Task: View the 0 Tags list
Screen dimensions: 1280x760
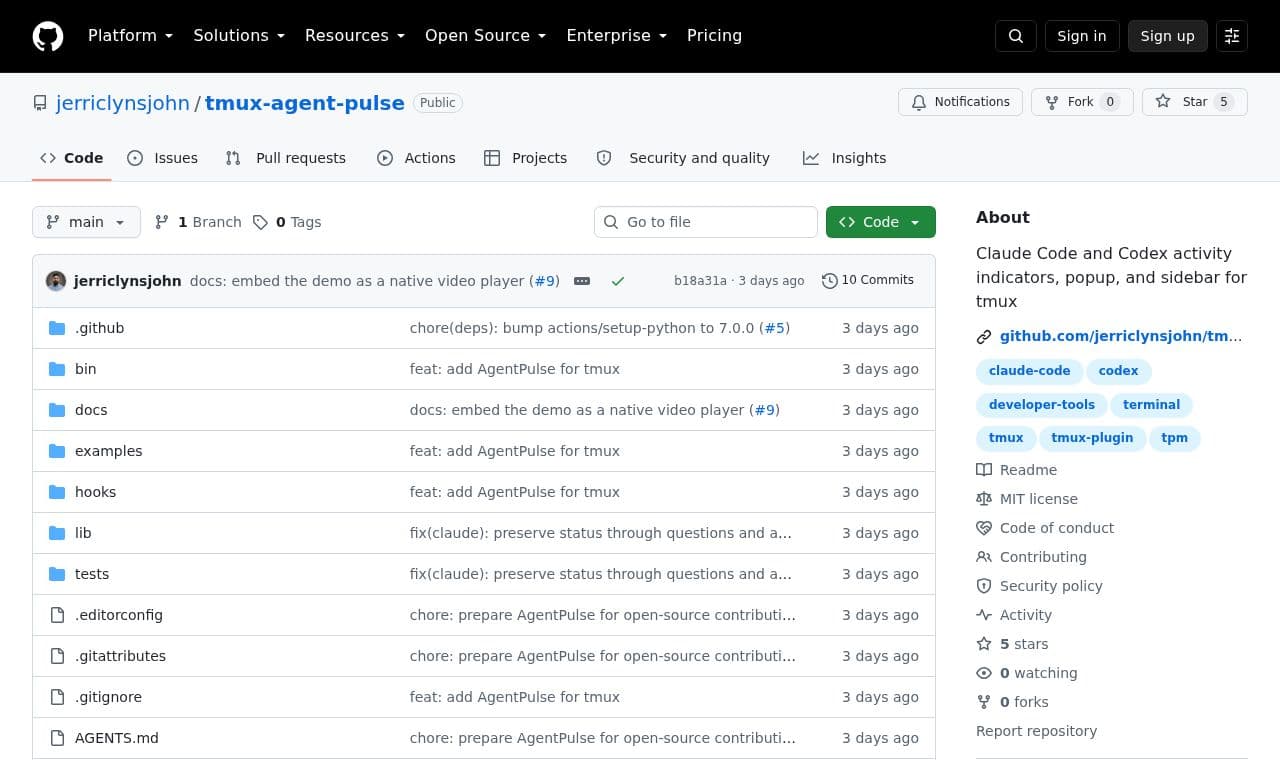Action: (287, 222)
